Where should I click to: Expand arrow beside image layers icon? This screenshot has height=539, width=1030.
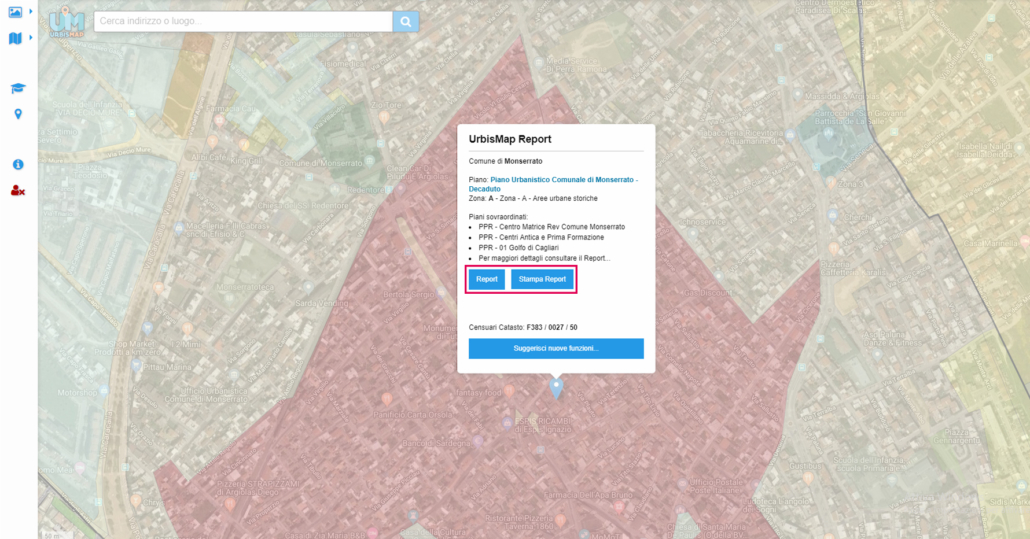tap(31, 12)
